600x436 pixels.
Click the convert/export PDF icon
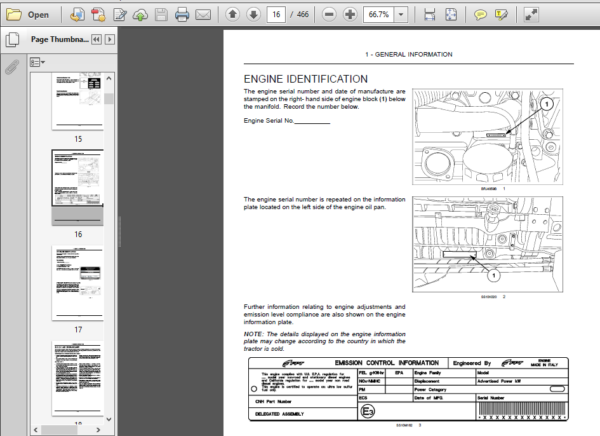tap(77, 15)
